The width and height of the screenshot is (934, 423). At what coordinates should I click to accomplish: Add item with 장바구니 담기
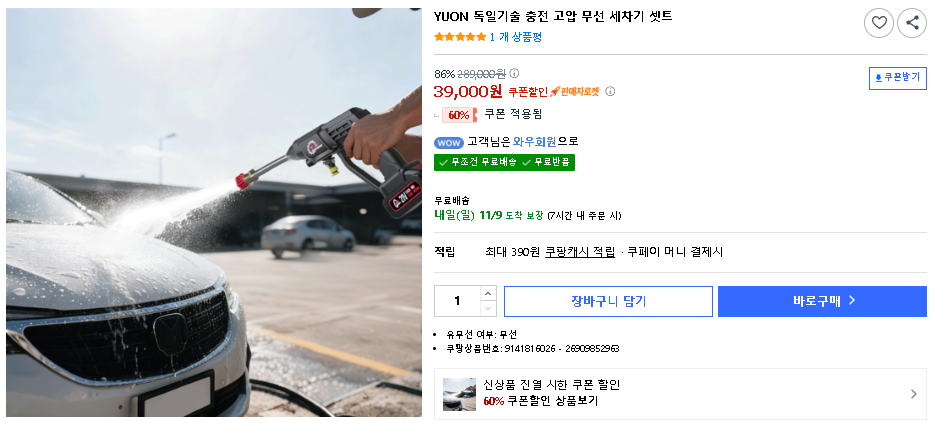click(x=608, y=301)
